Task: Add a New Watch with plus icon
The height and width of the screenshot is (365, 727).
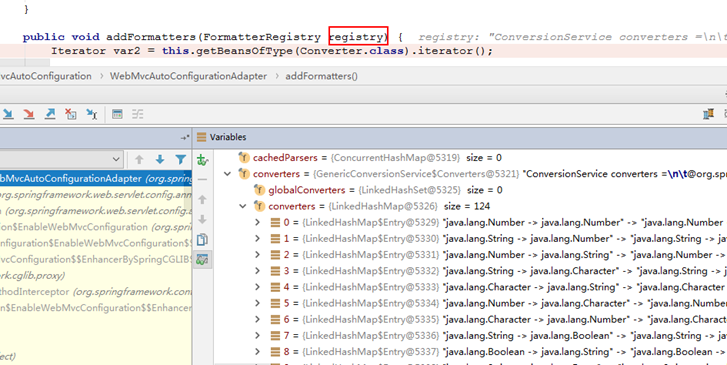Action: click(x=202, y=160)
